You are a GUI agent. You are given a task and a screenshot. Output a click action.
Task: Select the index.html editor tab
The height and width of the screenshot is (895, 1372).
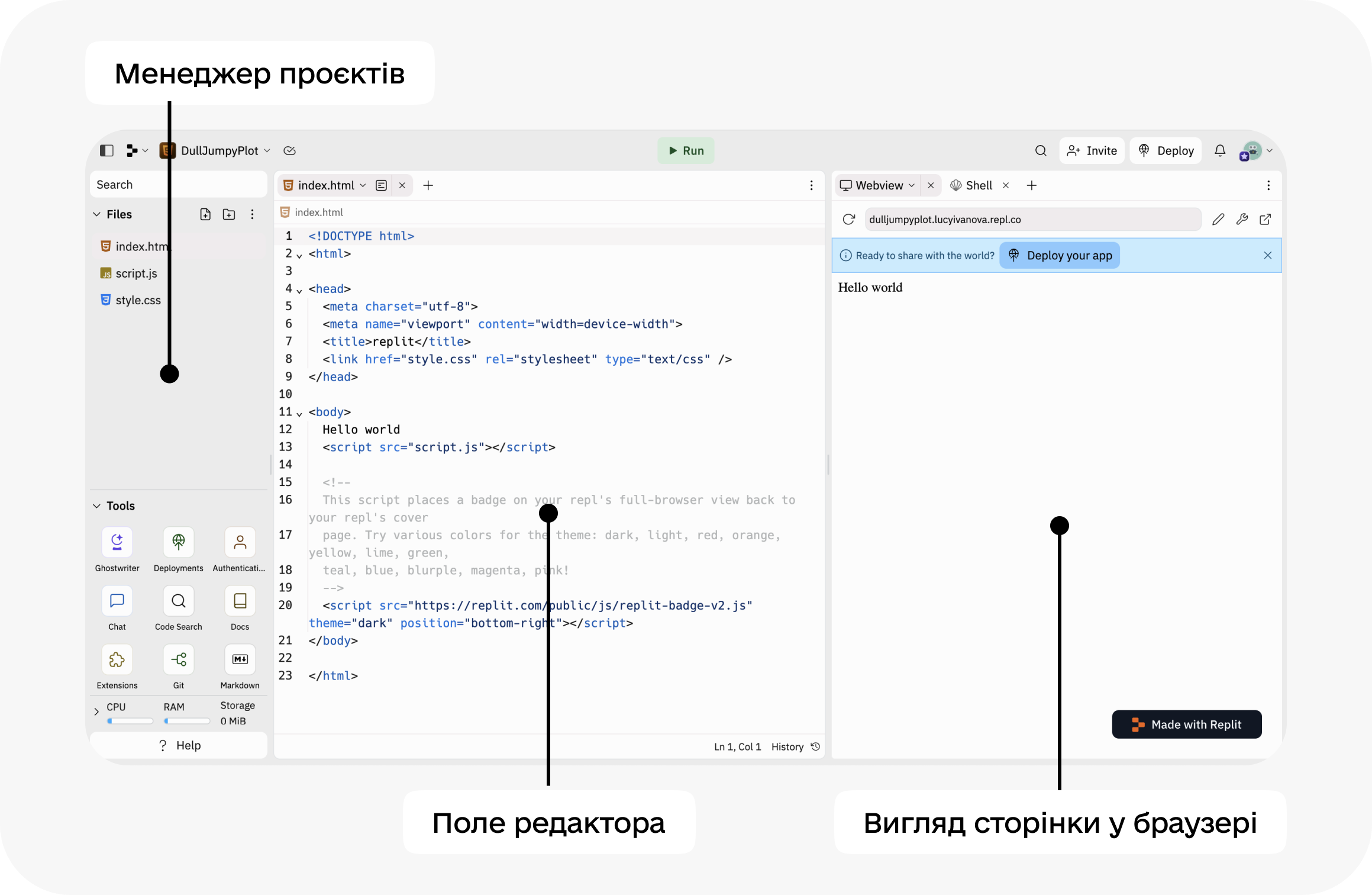click(x=326, y=186)
